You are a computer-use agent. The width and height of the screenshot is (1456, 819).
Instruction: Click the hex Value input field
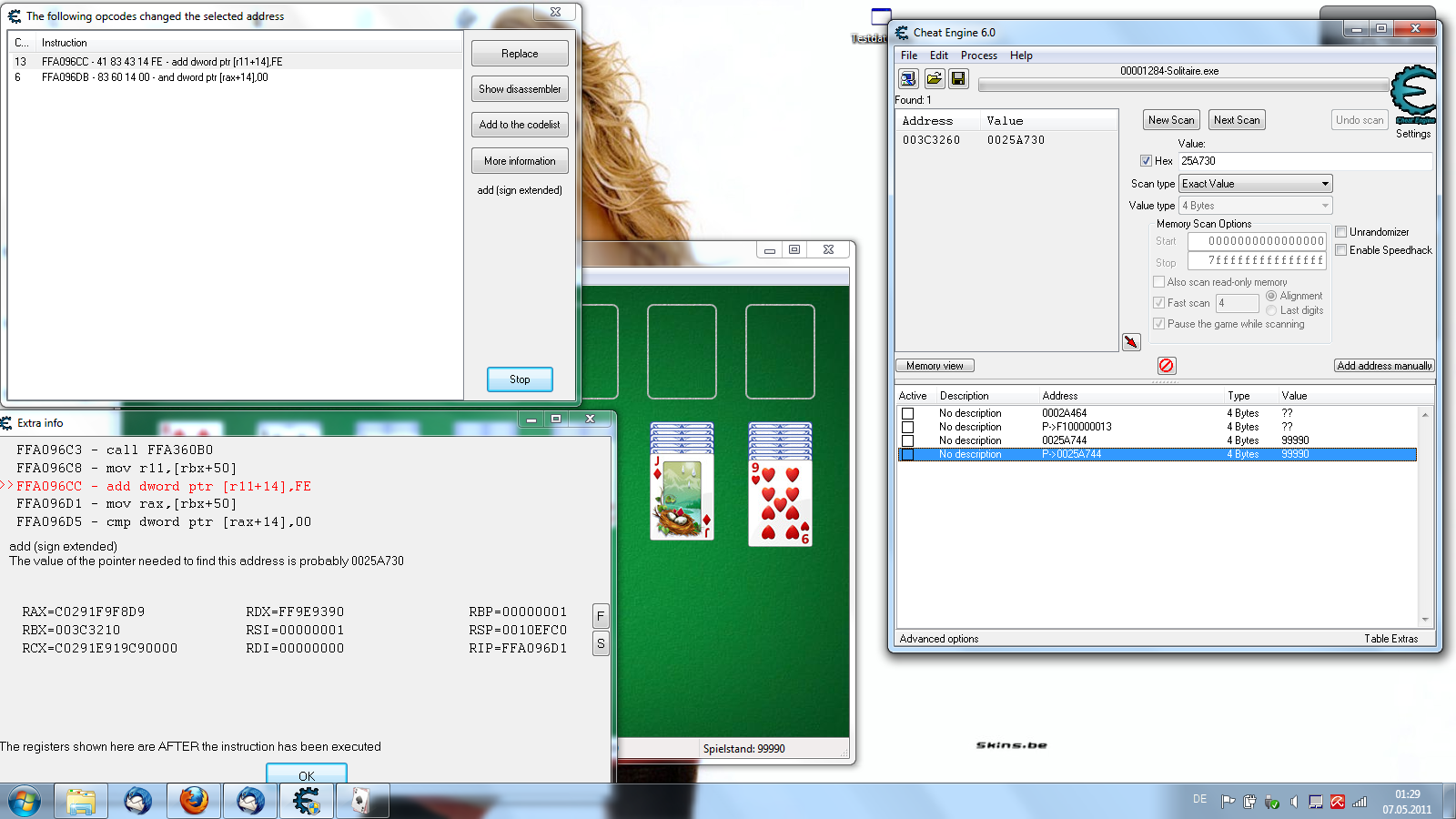pos(1305,161)
